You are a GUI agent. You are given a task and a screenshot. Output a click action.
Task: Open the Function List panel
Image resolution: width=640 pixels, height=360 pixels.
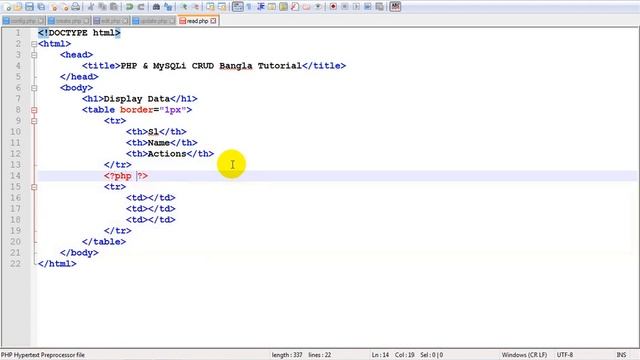295,7
